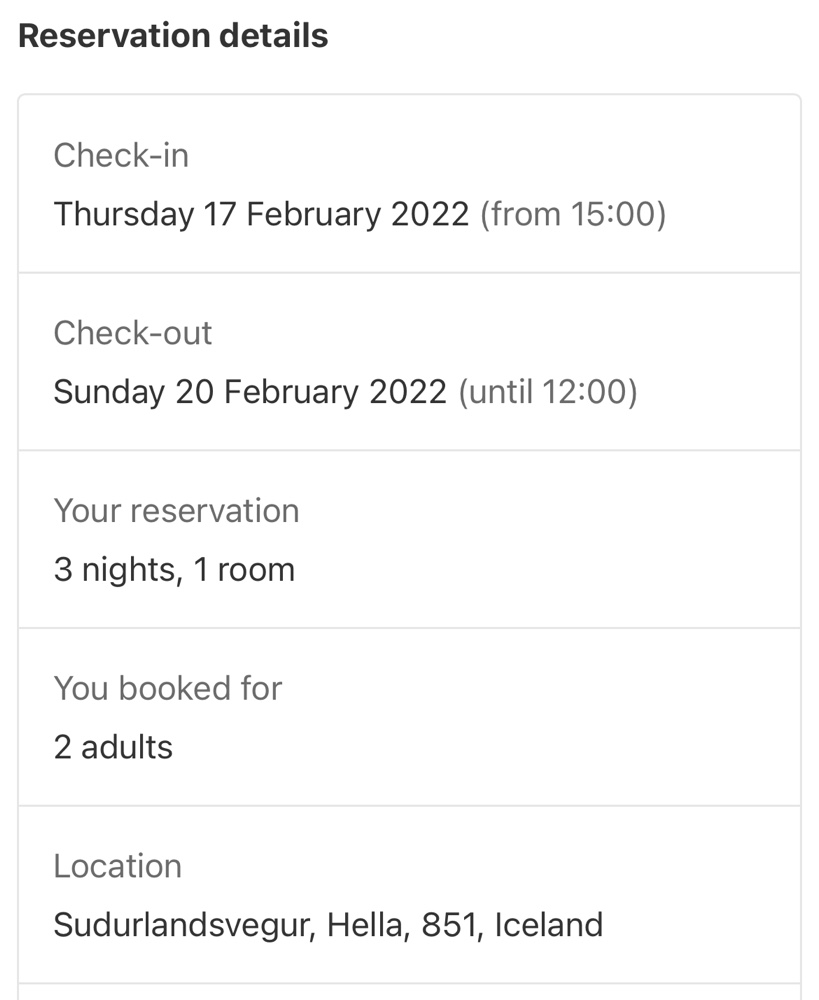Click Thursday 17 February 2022 date
819x1000 pixels.
pyautogui.click(x=262, y=214)
